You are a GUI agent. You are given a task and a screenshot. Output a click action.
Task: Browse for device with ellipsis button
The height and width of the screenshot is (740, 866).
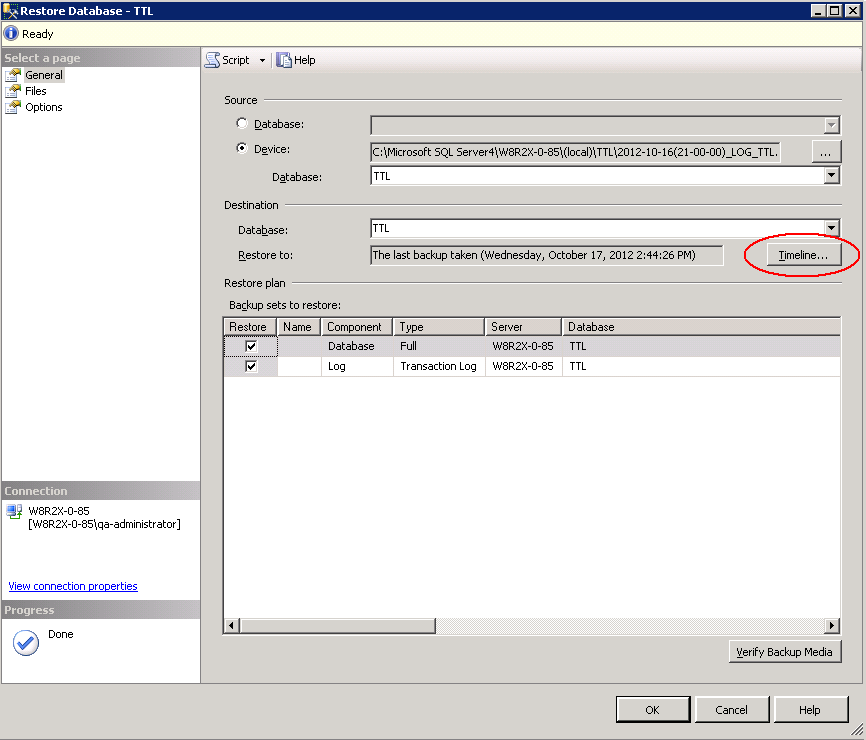pos(826,152)
